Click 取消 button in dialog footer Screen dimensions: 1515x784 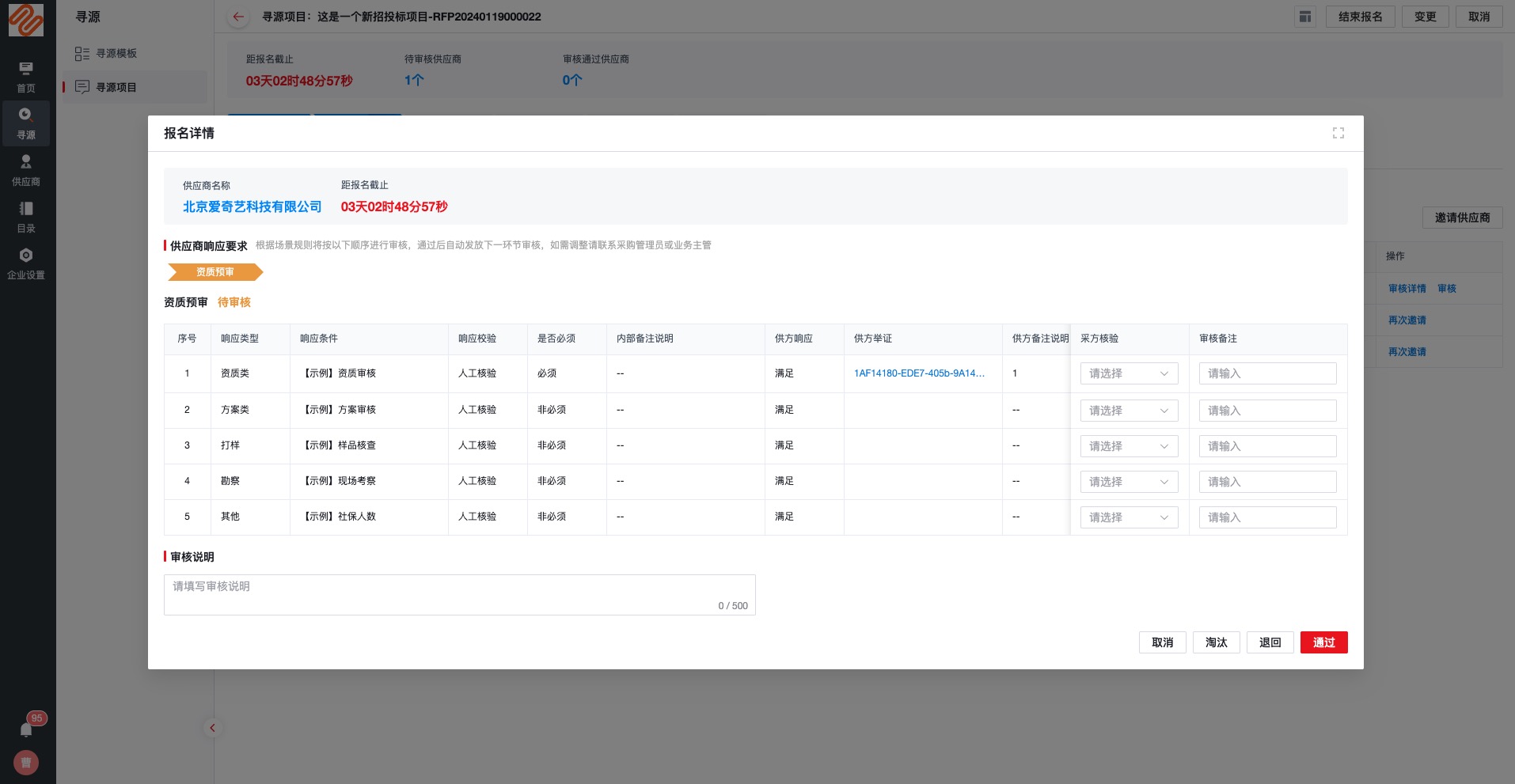point(1163,642)
